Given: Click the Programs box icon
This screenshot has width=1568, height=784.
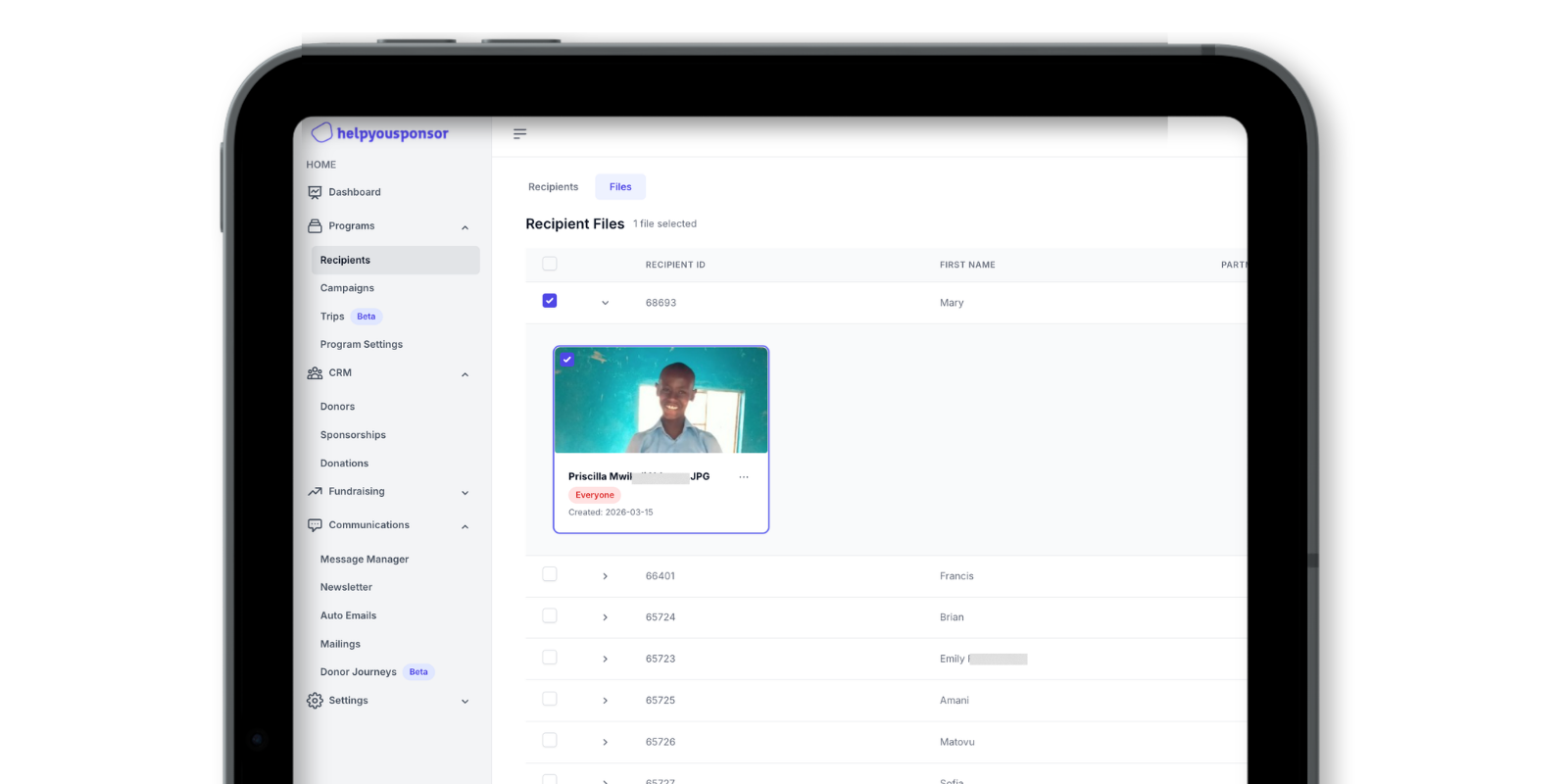Looking at the screenshot, I should point(315,226).
